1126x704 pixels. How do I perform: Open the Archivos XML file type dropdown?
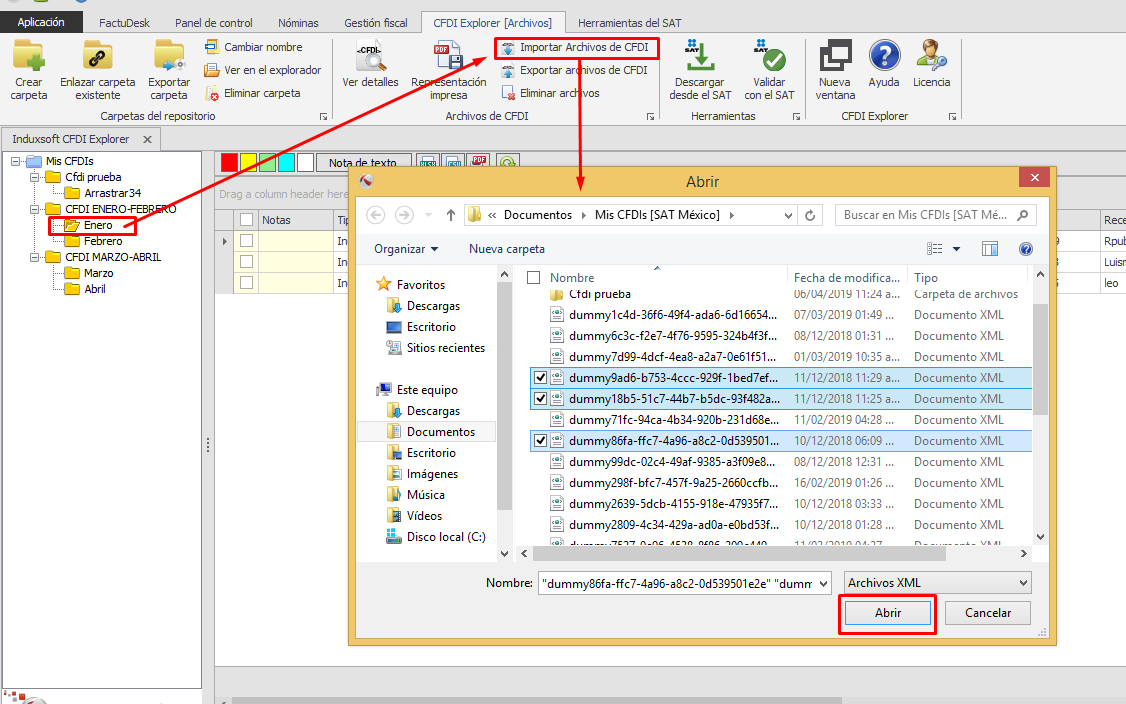(938, 583)
